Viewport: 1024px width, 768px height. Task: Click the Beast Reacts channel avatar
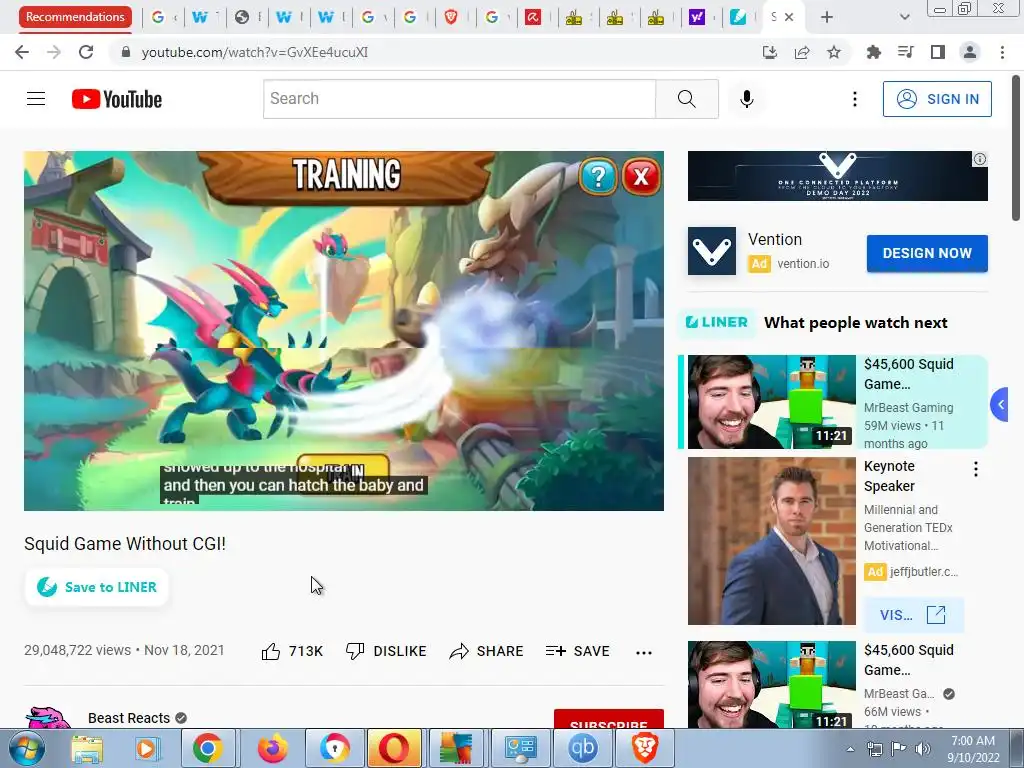pos(48,718)
